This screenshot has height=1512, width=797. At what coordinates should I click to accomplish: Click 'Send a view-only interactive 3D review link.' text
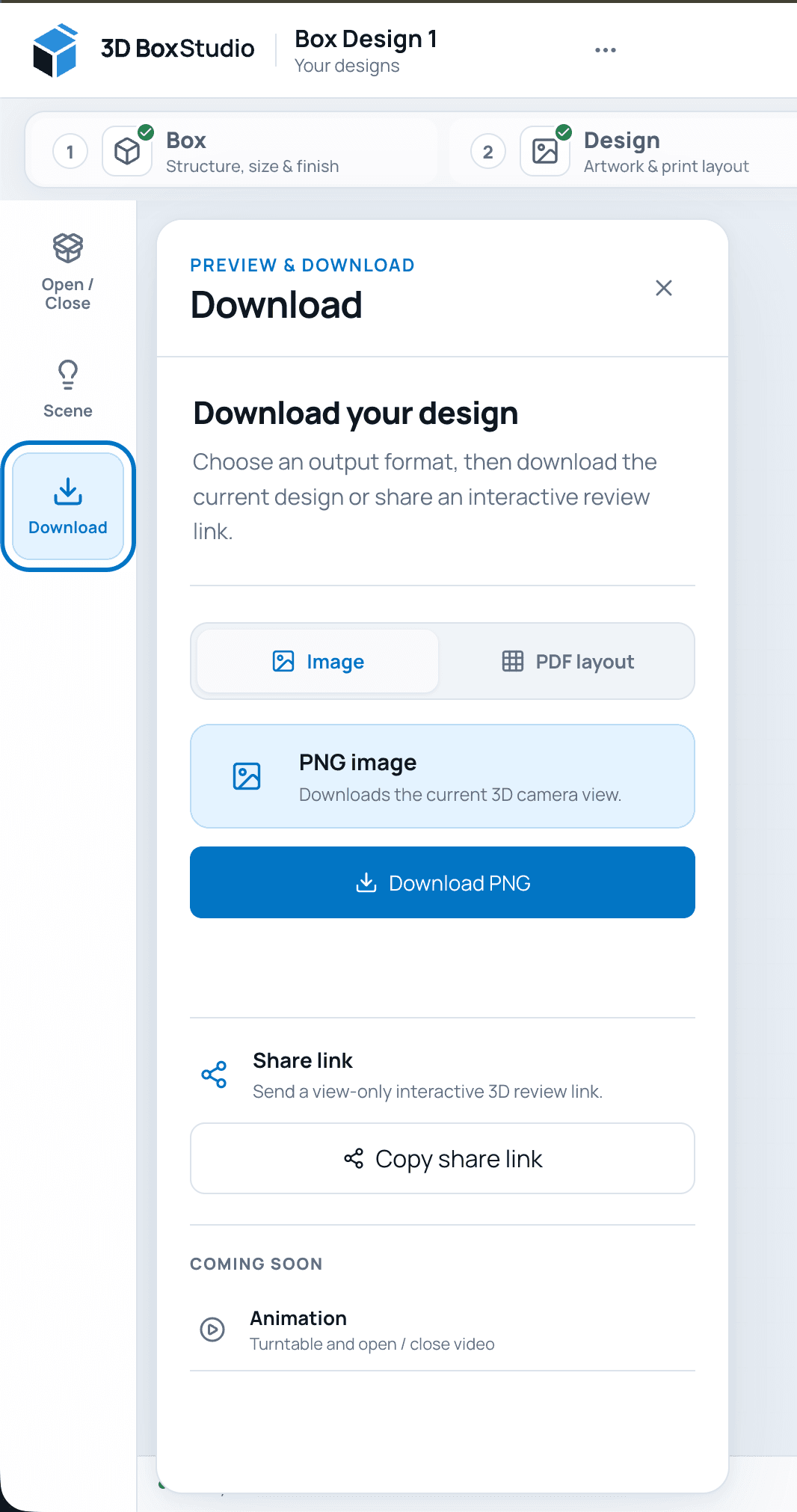[x=428, y=1092]
